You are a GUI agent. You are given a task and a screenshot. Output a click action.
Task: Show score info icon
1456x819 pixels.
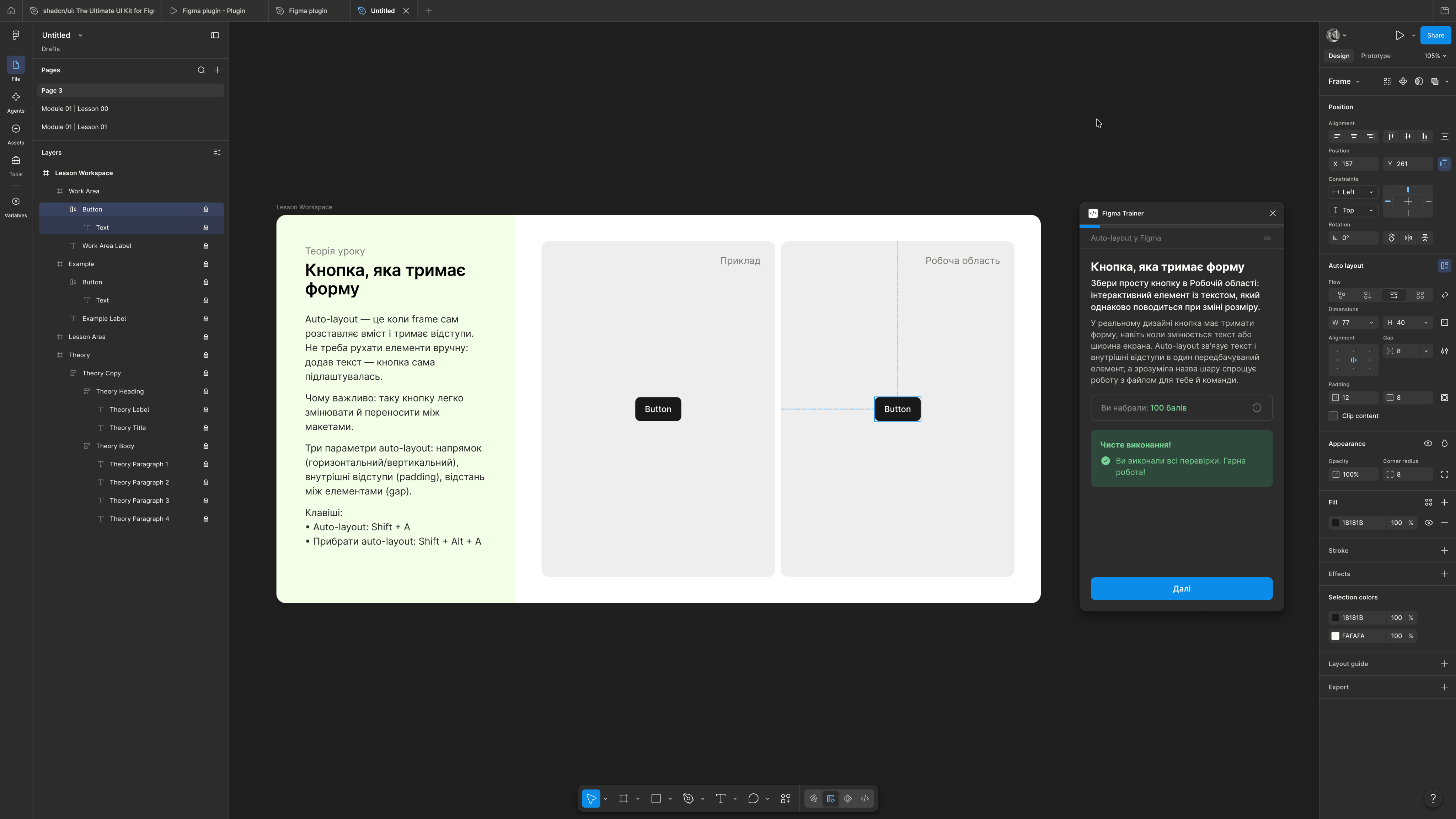pos(1257,408)
